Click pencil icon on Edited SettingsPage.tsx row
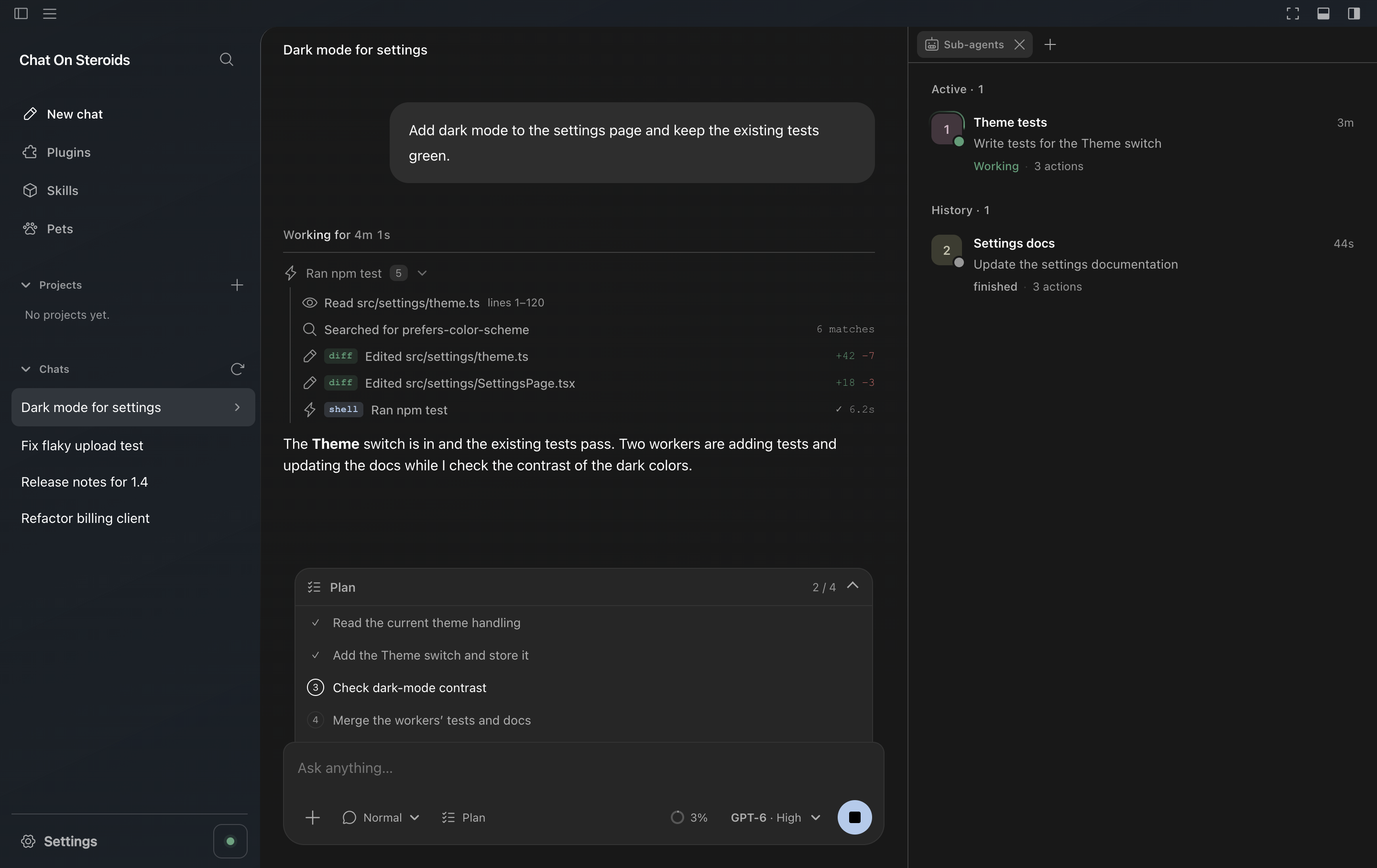The width and height of the screenshot is (1377, 868). pyautogui.click(x=309, y=383)
